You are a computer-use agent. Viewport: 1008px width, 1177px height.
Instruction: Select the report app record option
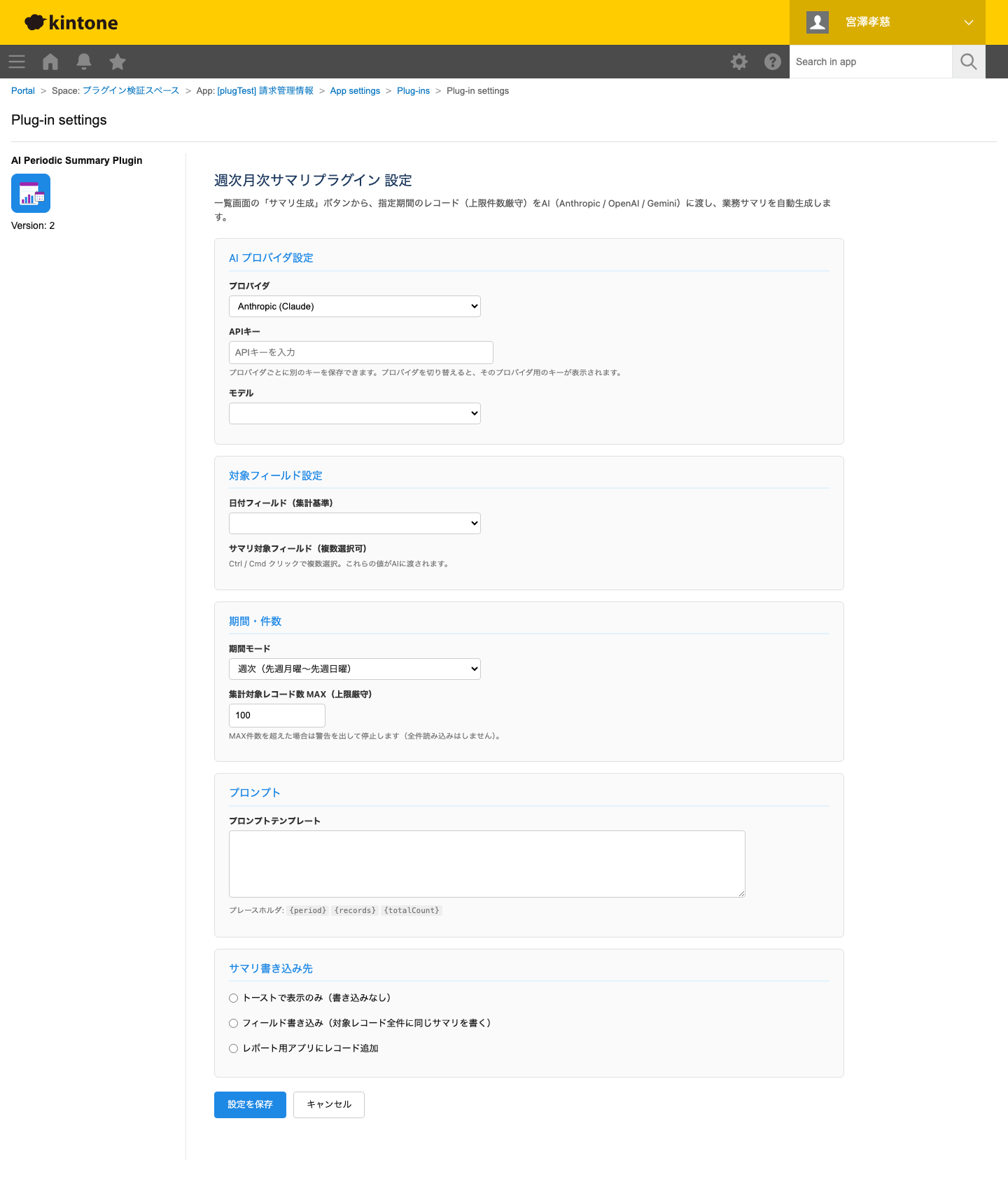tap(234, 1048)
